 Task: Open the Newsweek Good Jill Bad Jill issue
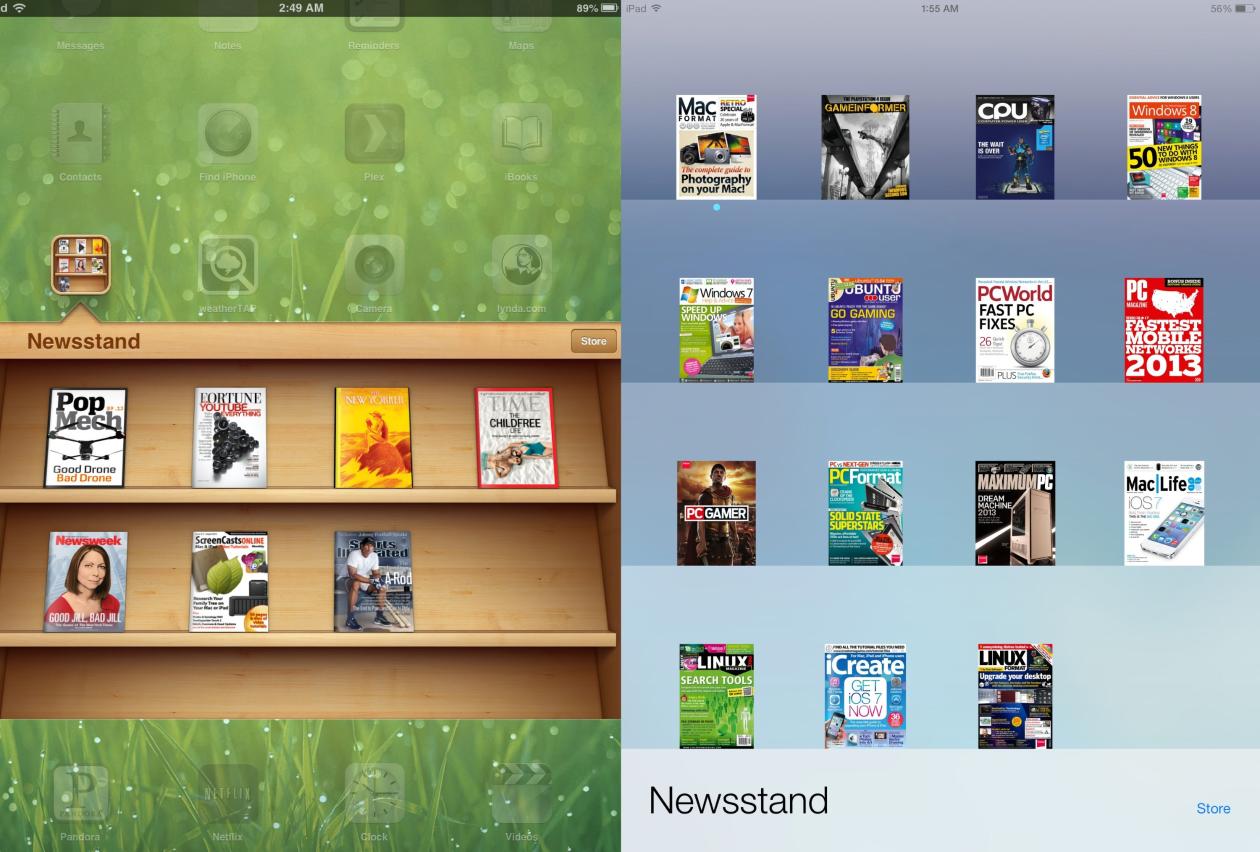[x=86, y=582]
